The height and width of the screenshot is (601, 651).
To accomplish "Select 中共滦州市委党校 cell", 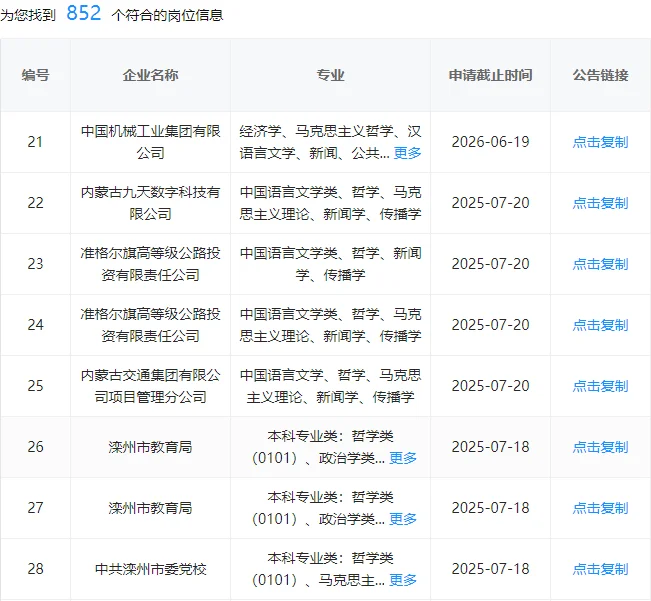I will pos(150,569).
